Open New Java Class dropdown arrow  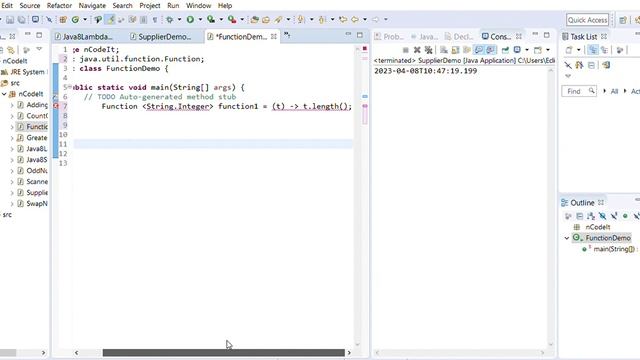click(85, 19)
